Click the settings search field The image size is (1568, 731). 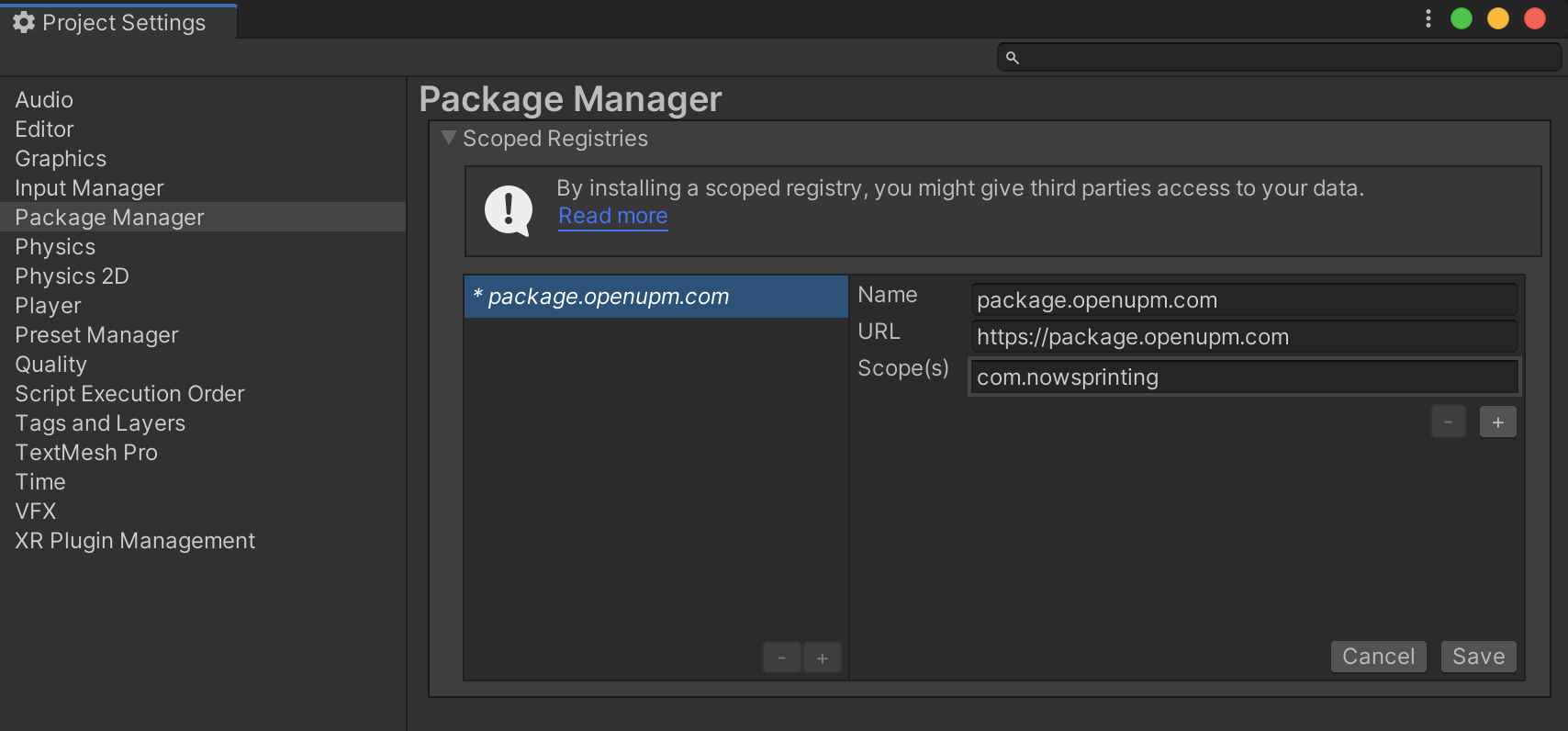coord(1279,57)
